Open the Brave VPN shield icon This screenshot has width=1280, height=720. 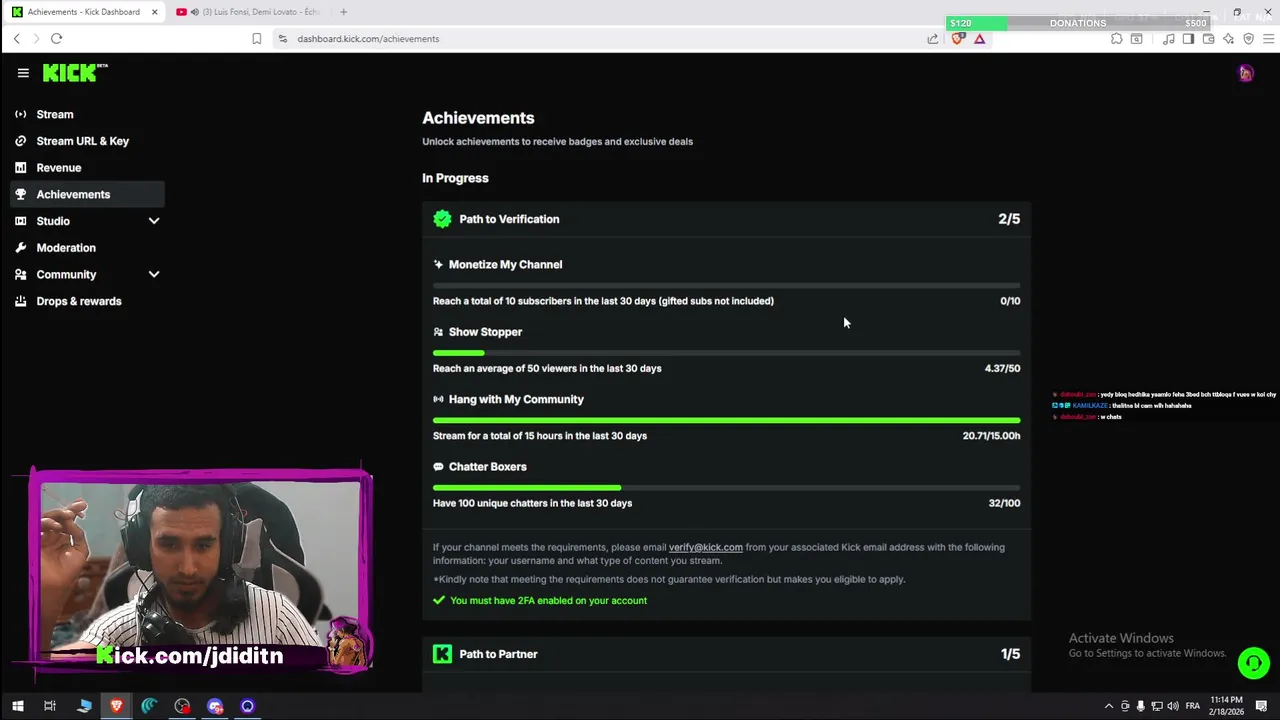1248,39
